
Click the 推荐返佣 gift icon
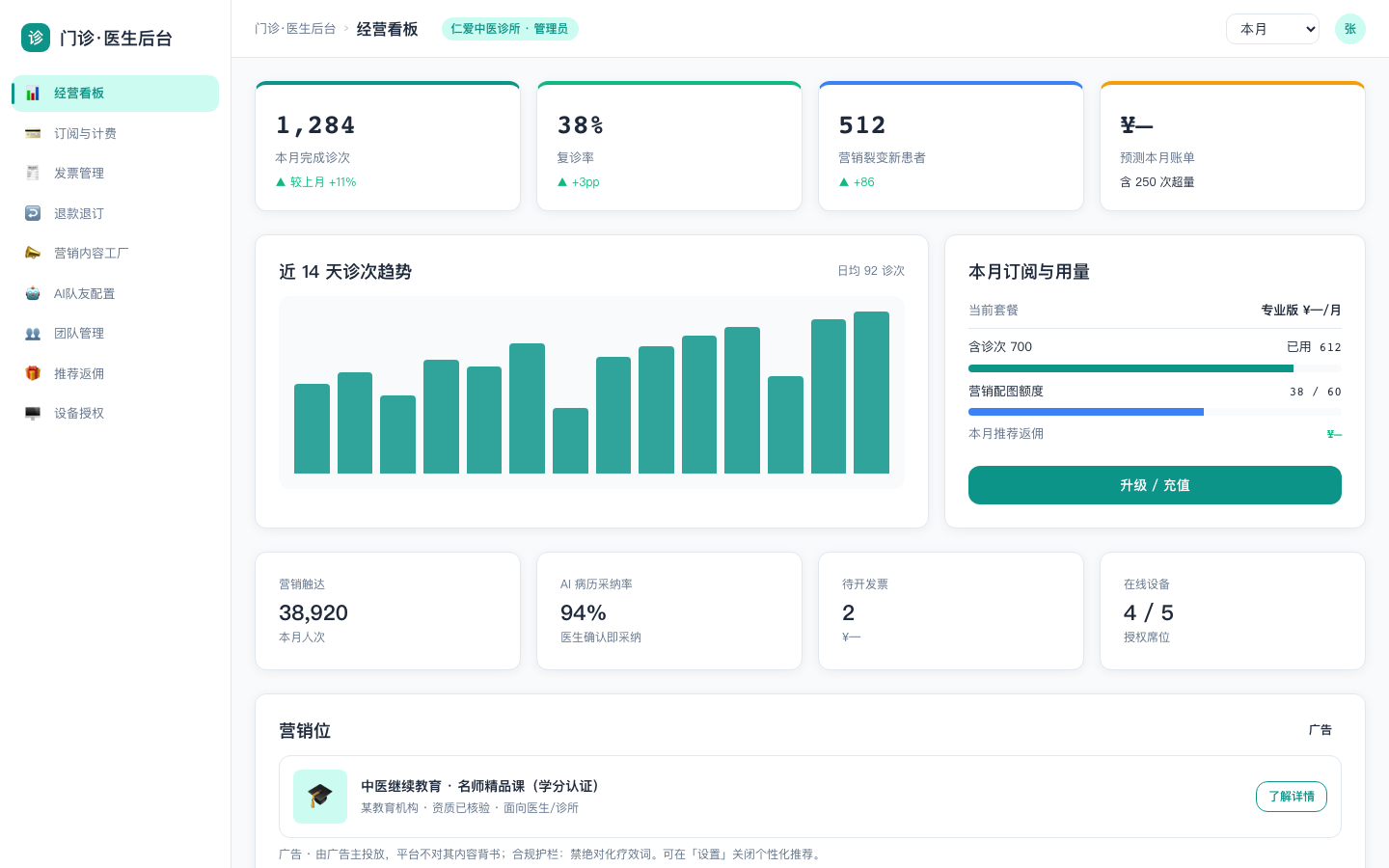[33, 373]
